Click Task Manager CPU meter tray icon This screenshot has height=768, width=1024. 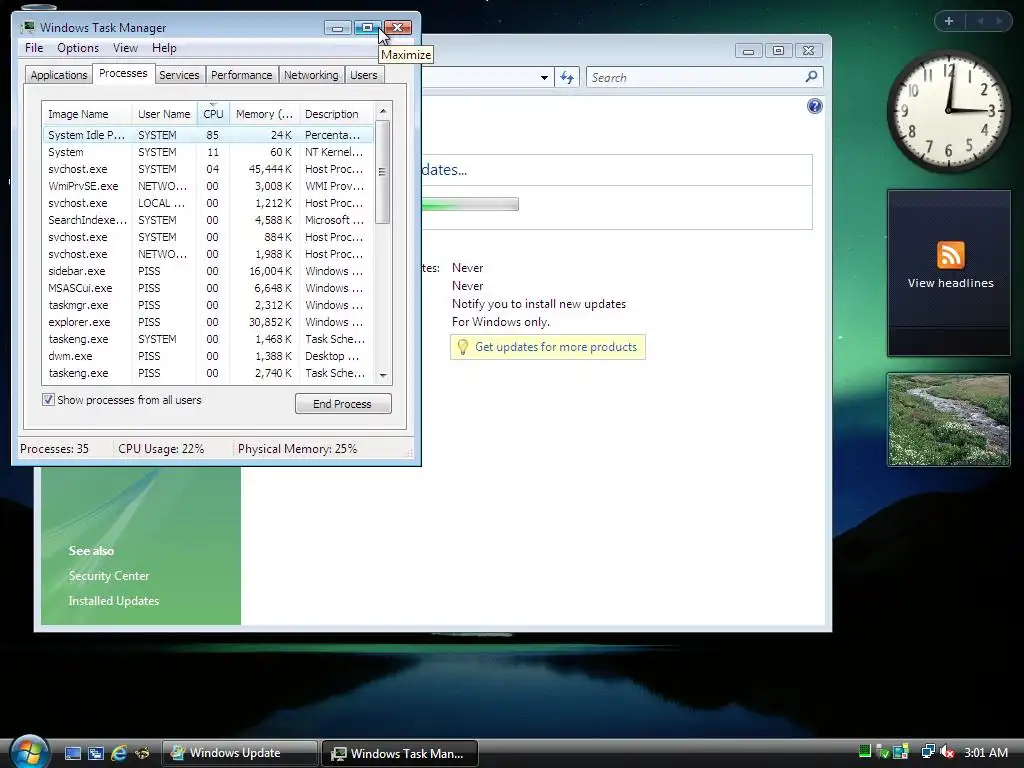pos(865,751)
